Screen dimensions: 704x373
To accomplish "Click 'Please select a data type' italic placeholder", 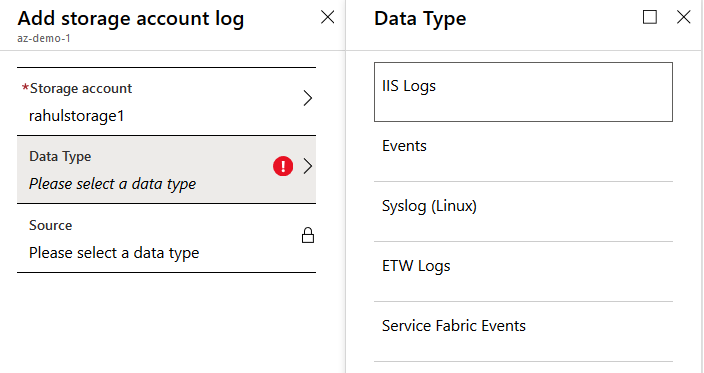I will 113,184.
